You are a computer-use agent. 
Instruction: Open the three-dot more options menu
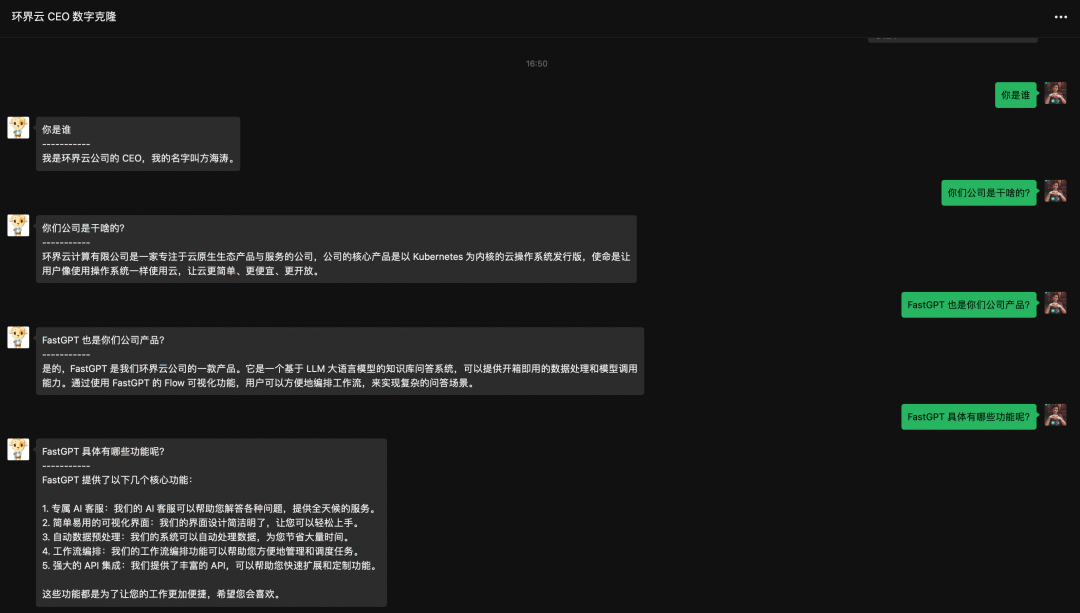point(1060,17)
